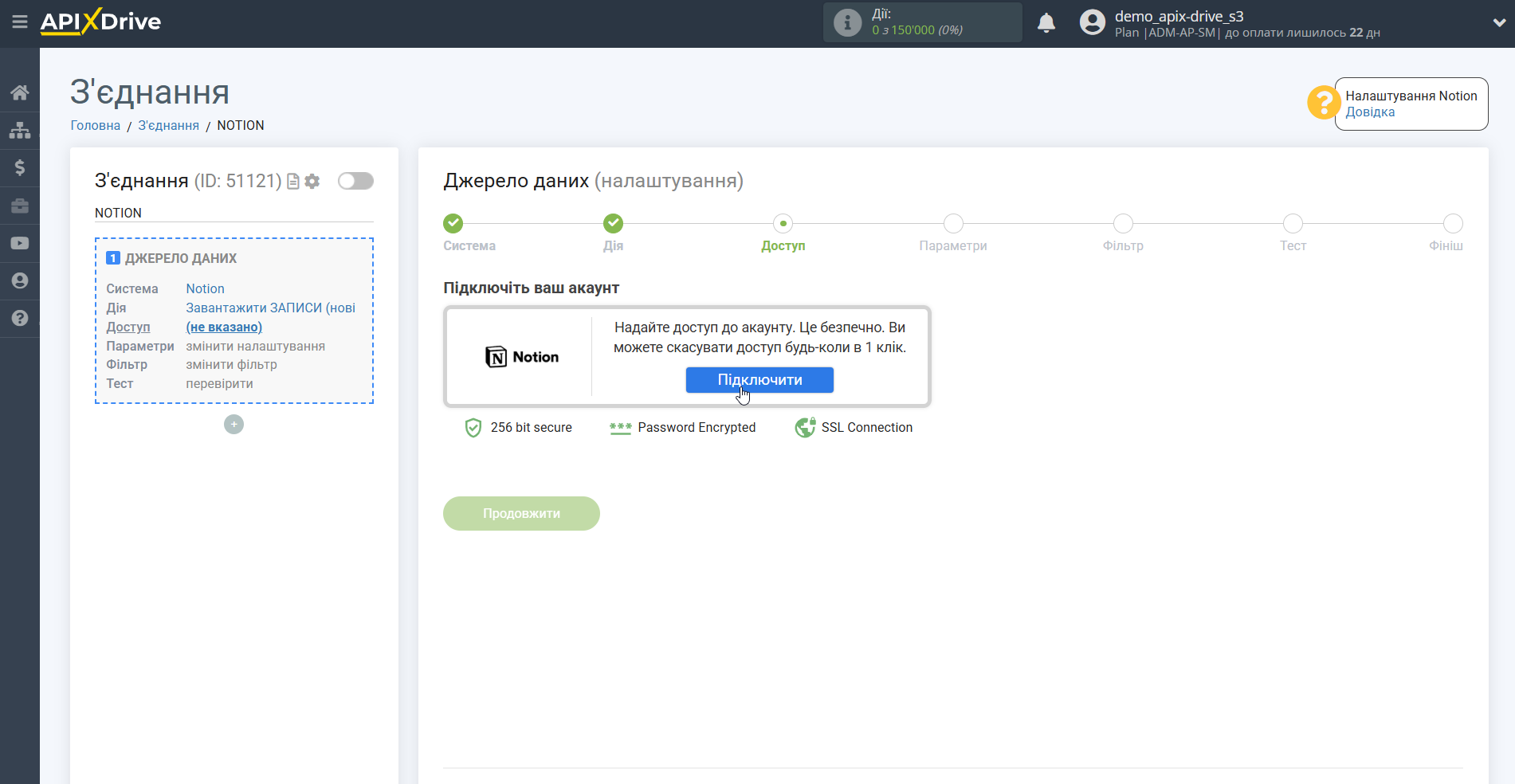Click the Password Encrypted asterisks icon
The width and height of the screenshot is (1515, 784).
620,429
